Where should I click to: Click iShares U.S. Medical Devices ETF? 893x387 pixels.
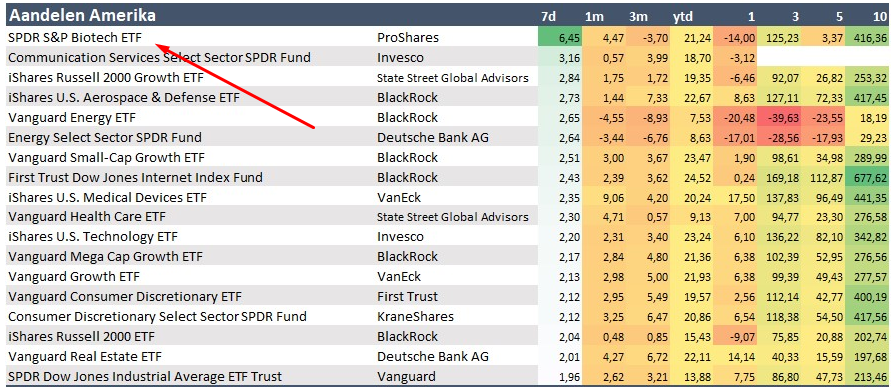pyautogui.click(x=108, y=197)
